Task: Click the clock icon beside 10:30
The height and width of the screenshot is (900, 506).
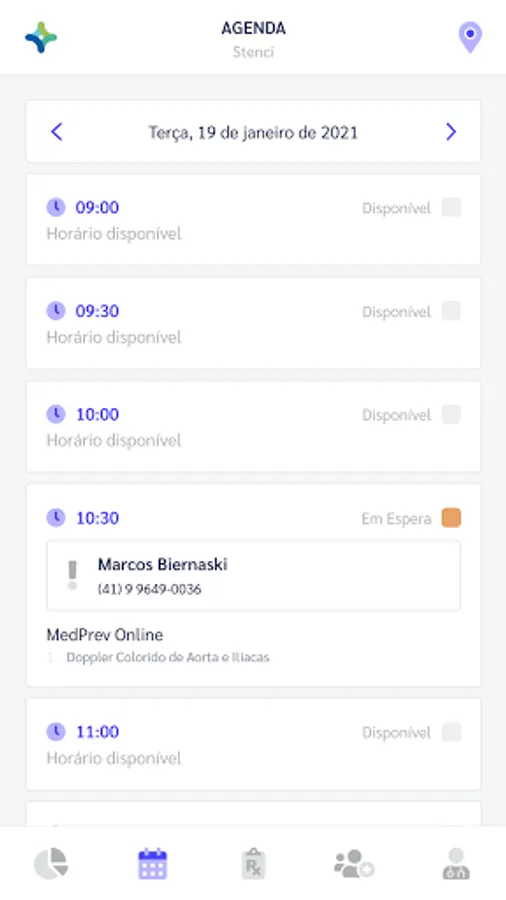Action: point(56,518)
